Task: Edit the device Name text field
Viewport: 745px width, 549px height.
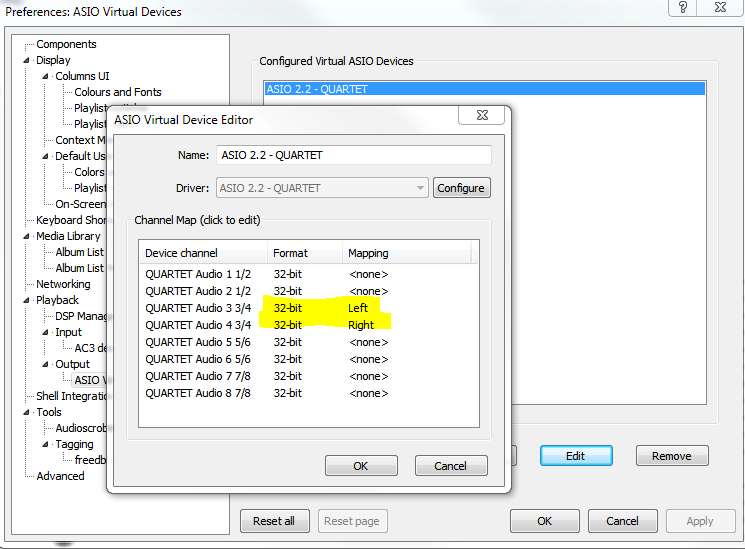Action: [x=353, y=155]
